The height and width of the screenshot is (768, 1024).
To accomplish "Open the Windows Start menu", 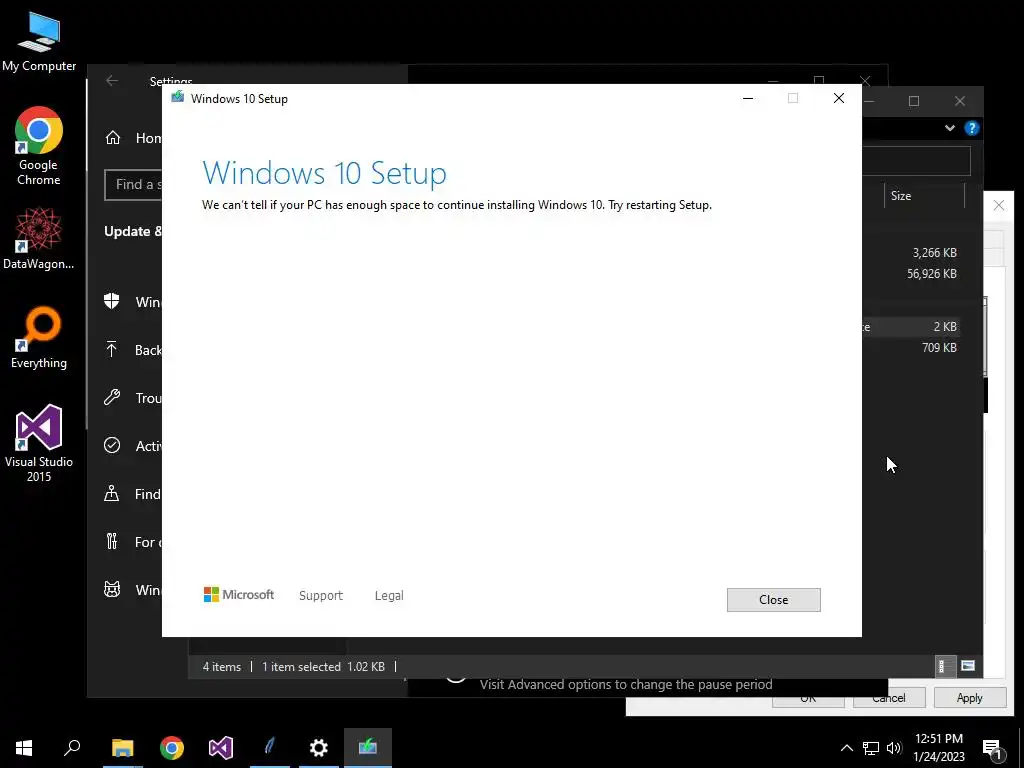I will point(24,748).
